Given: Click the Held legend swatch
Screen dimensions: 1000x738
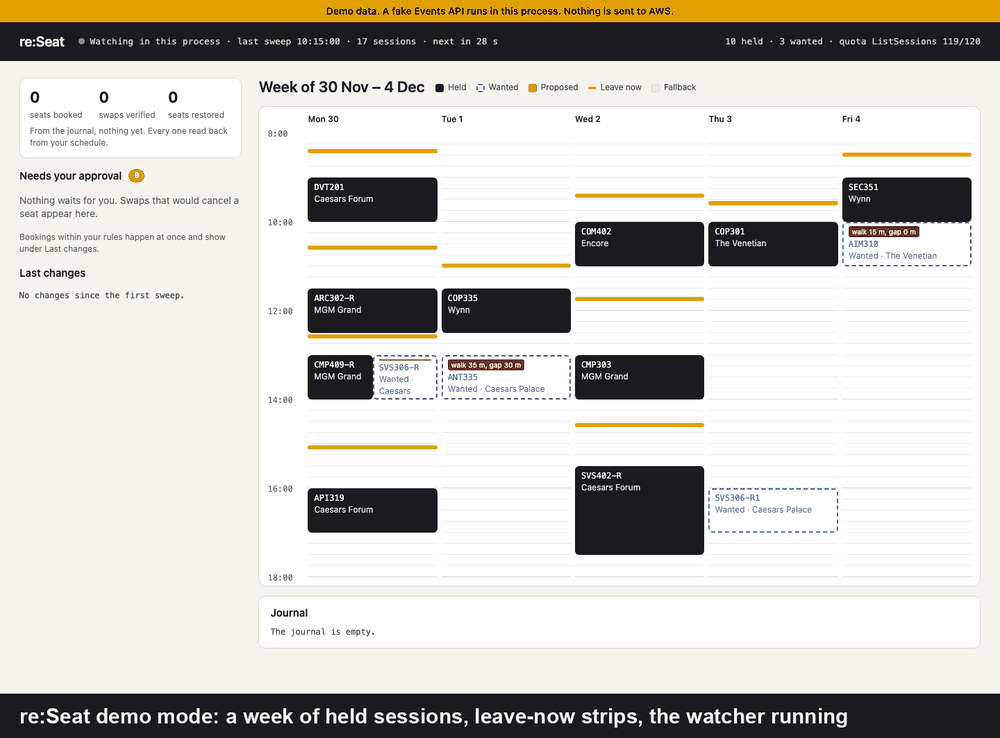Looking at the screenshot, I should (x=439, y=88).
